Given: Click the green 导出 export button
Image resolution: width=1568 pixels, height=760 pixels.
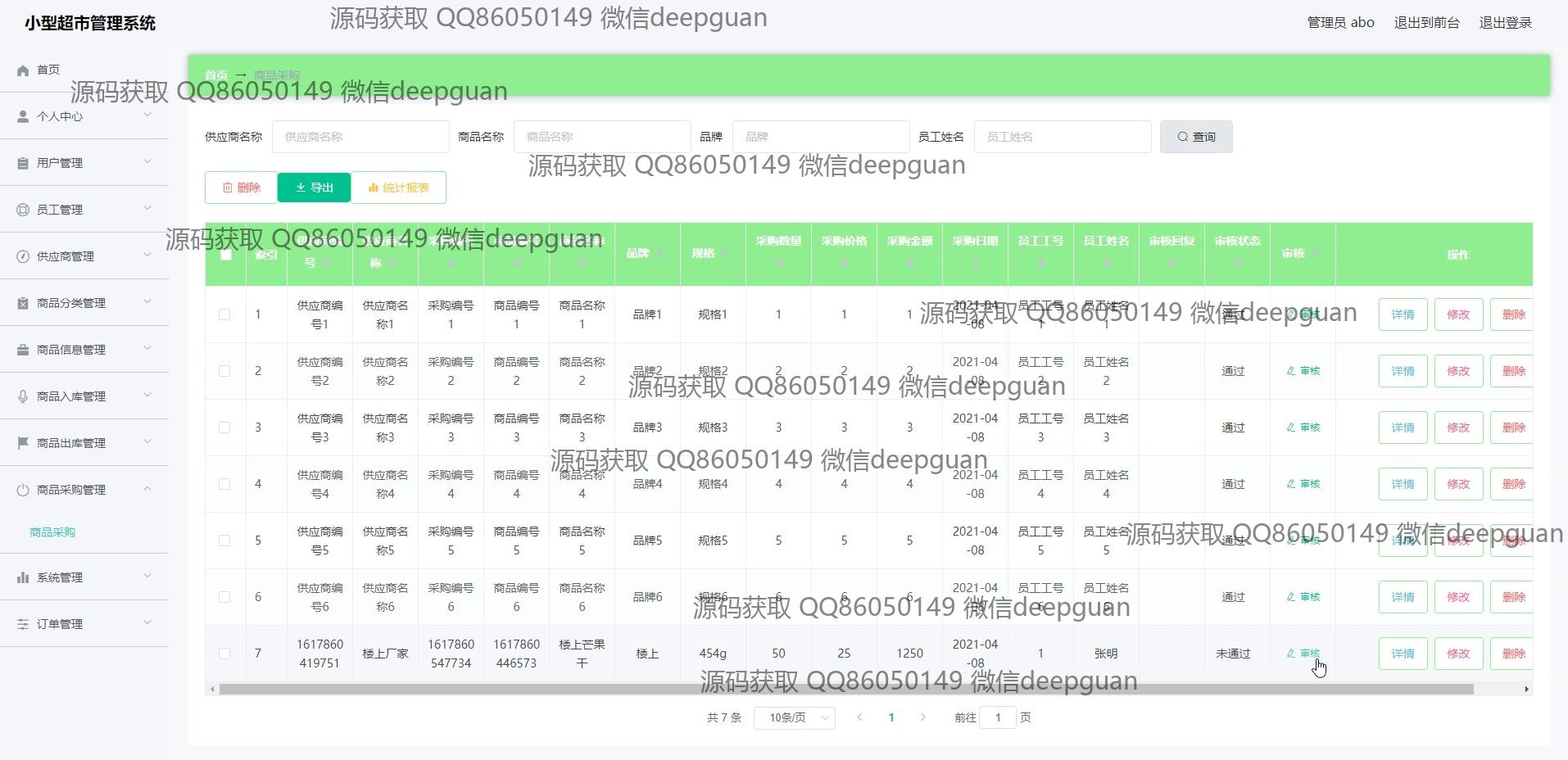Looking at the screenshot, I should coord(314,188).
